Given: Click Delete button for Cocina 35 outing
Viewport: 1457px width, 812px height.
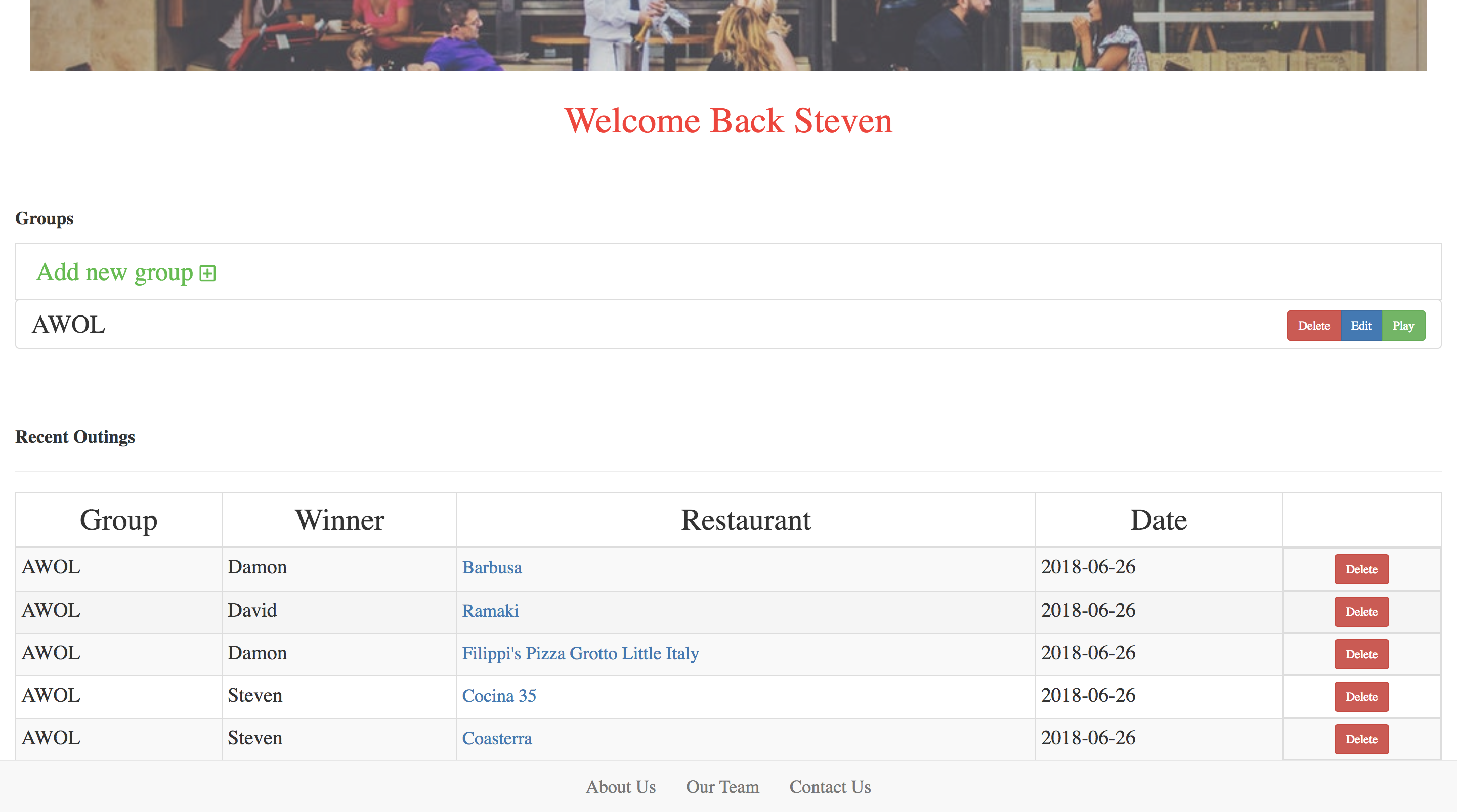Looking at the screenshot, I should (x=1361, y=697).
